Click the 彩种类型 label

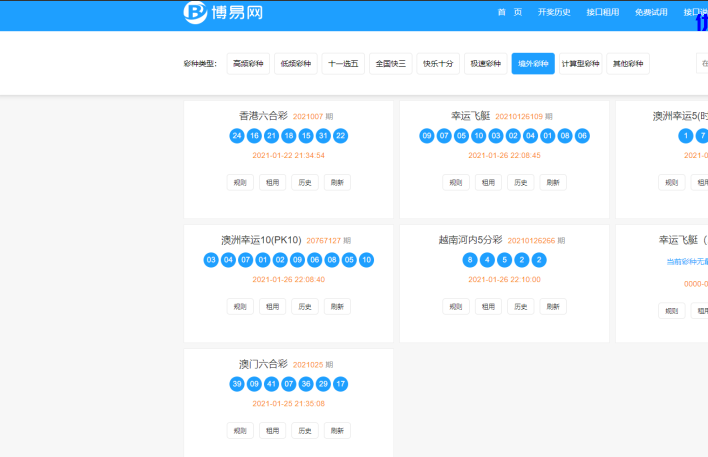pos(200,64)
